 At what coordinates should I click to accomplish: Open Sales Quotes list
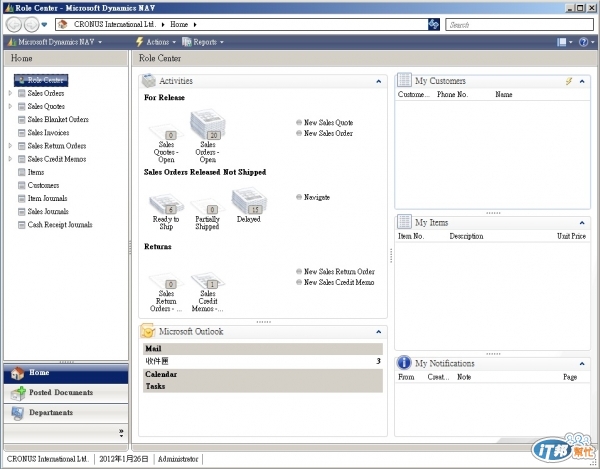pyautogui.click(x=46, y=106)
